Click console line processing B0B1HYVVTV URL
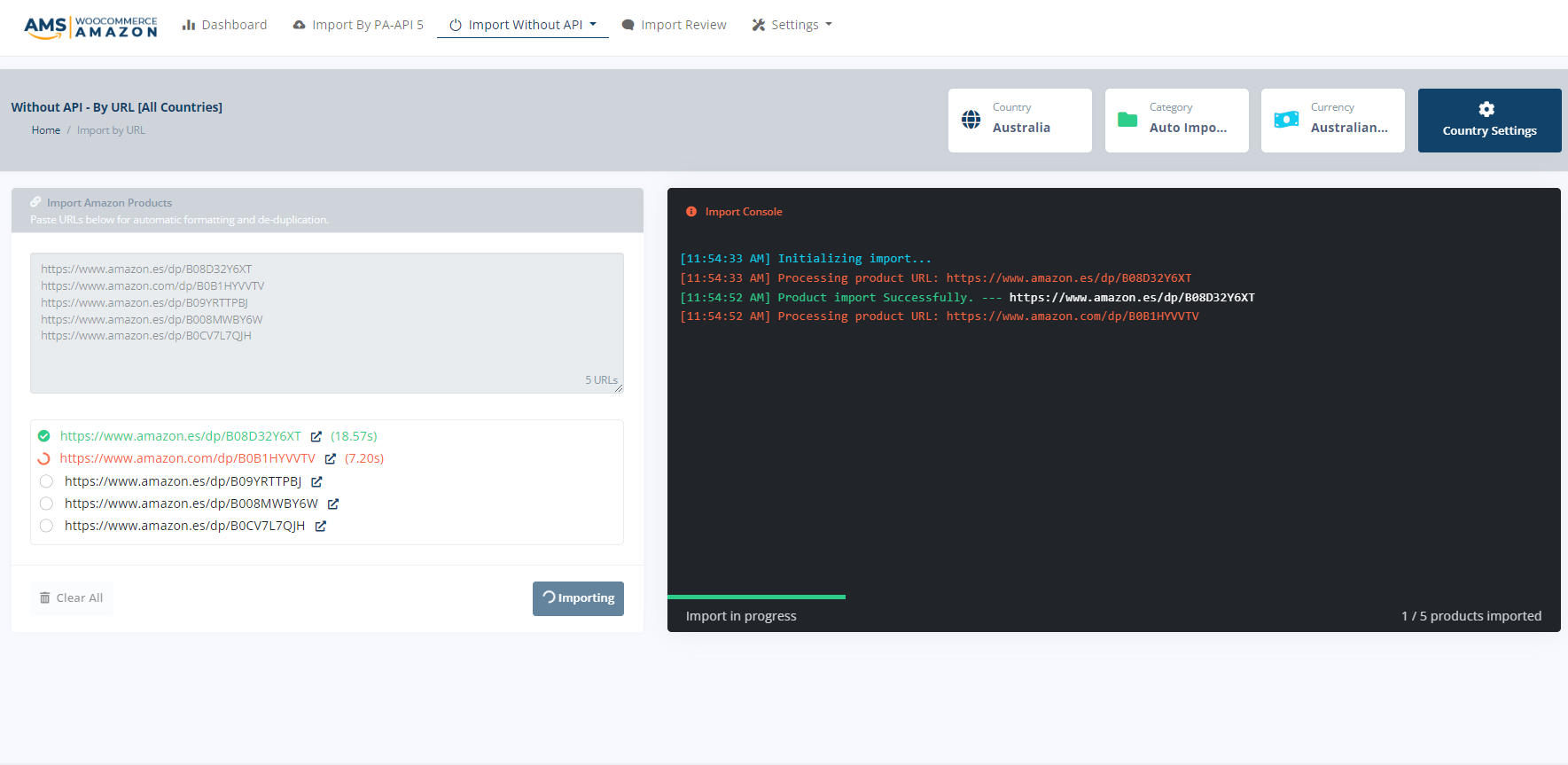 [940, 316]
